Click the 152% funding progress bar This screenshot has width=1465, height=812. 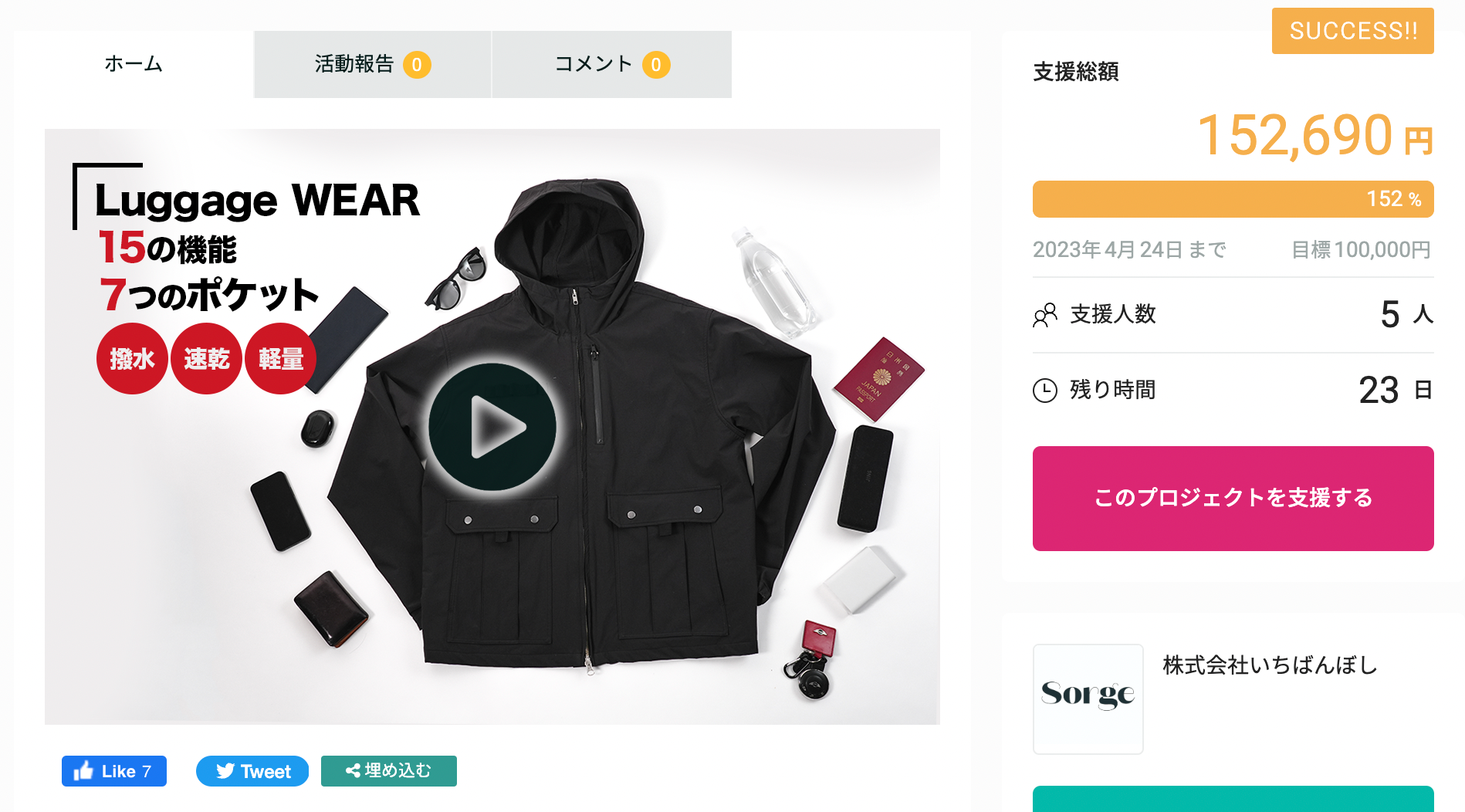tap(1233, 199)
